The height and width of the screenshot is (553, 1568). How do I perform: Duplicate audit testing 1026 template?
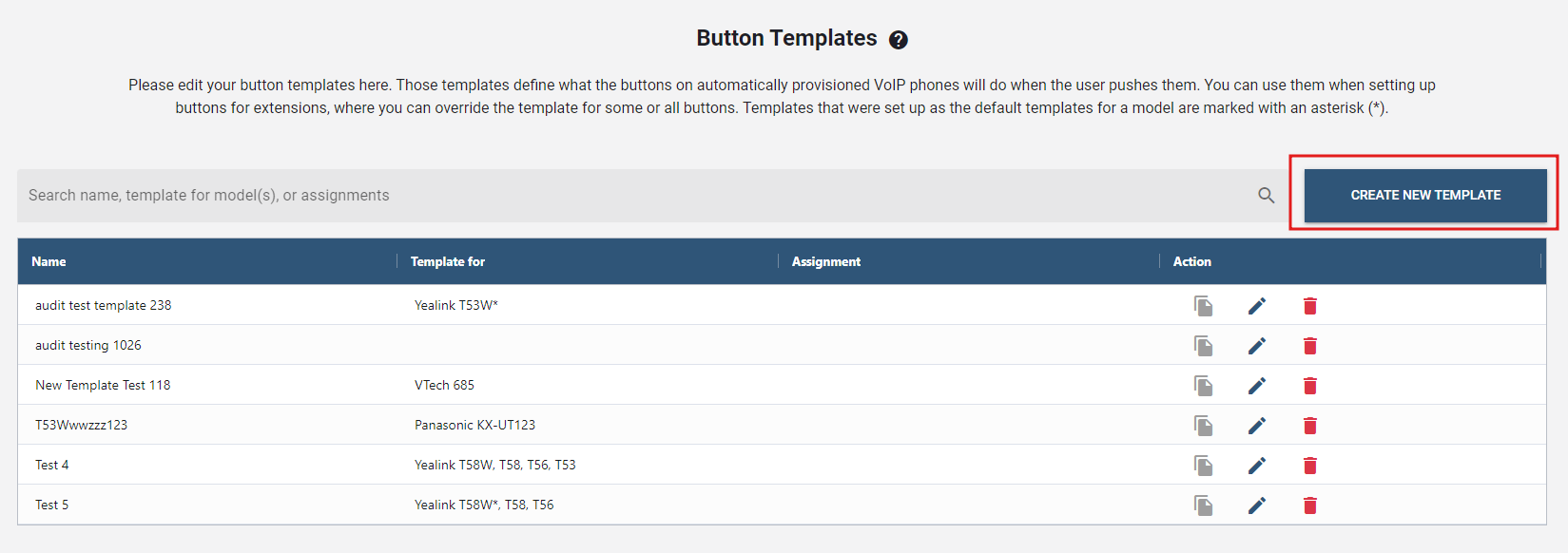pyautogui.click(x=1204, y=346)
